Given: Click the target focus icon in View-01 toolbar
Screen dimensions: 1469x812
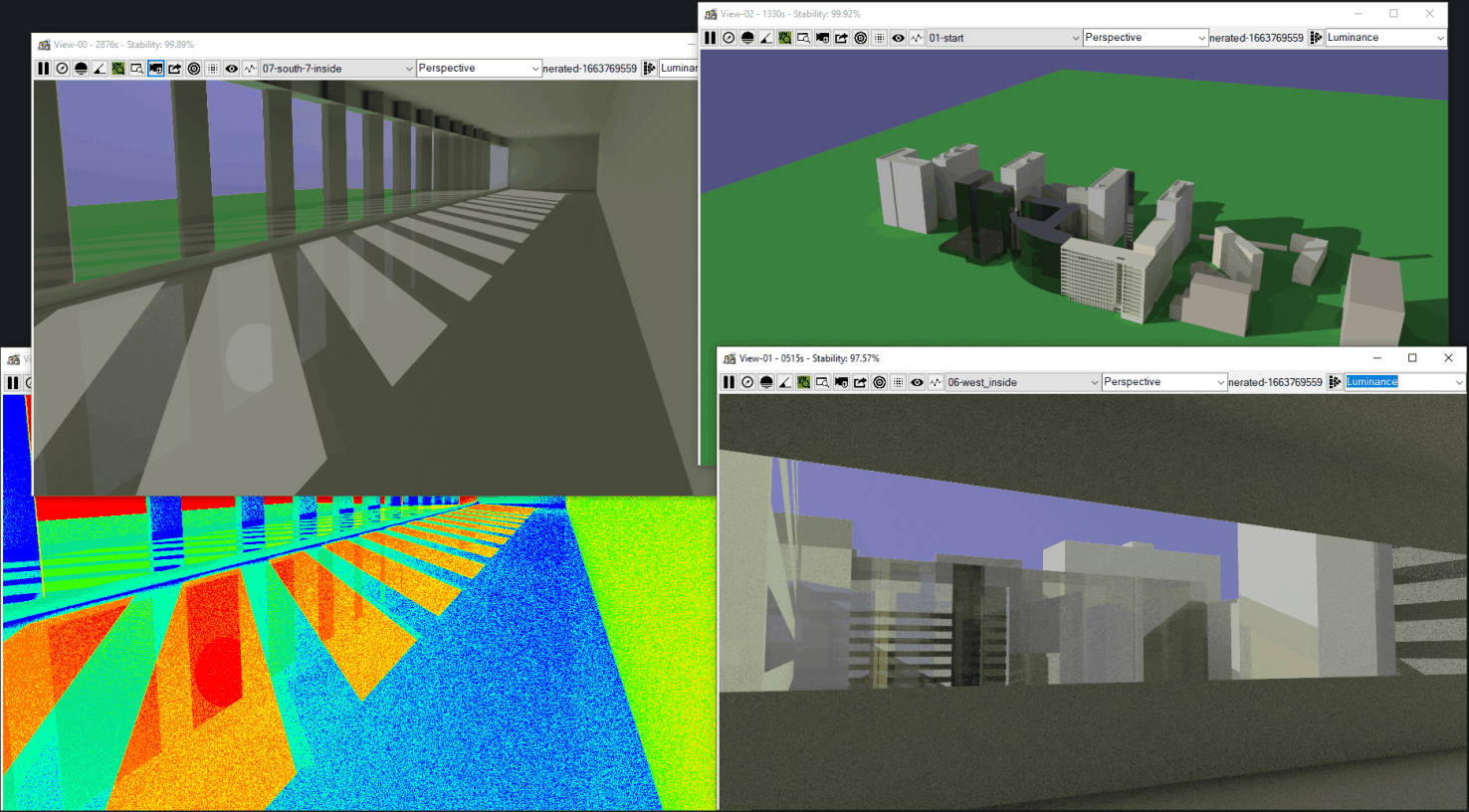Looking at the screenshot, I should click(x=878, y=381).
